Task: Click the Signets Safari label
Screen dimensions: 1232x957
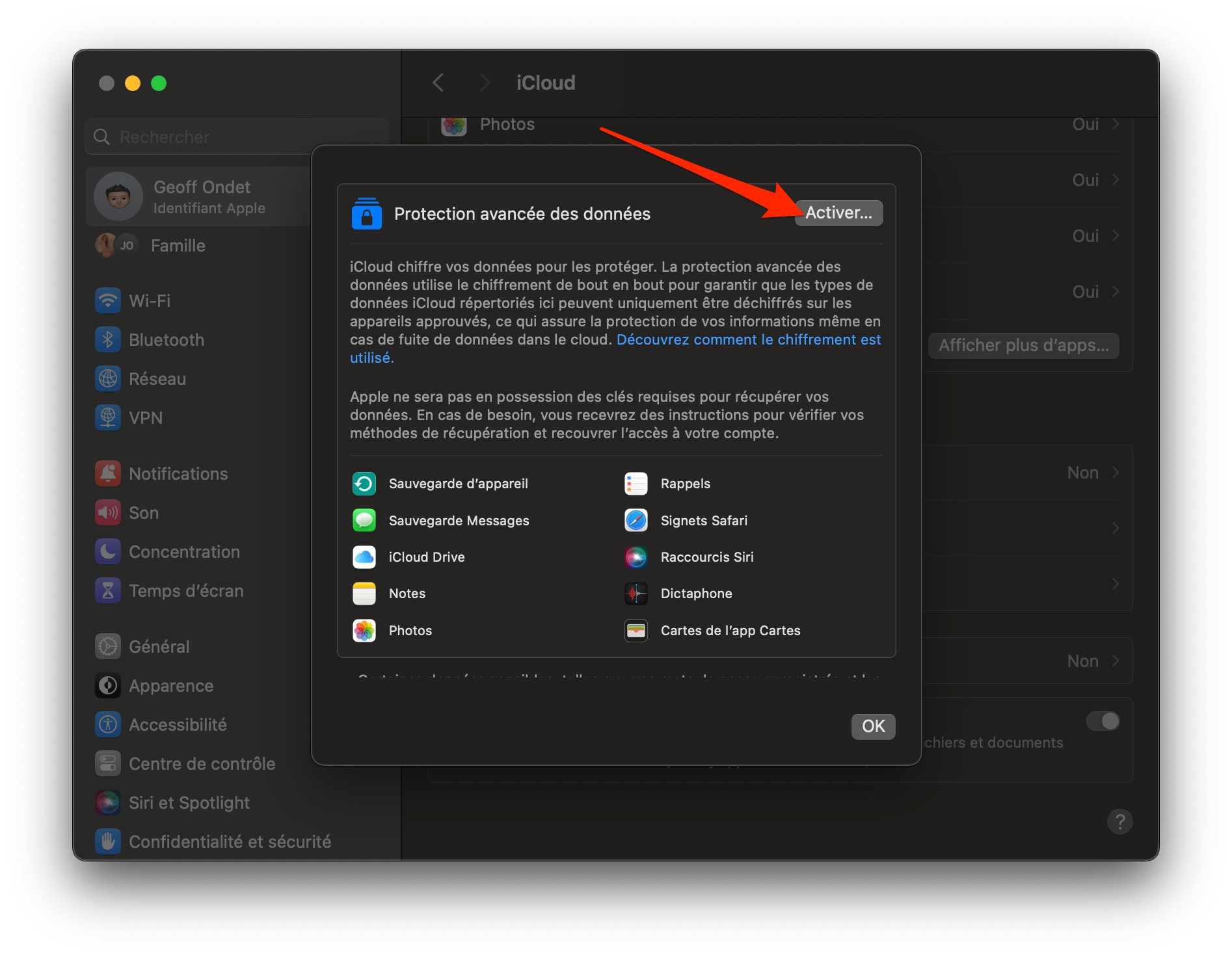Action: (704, 521)
